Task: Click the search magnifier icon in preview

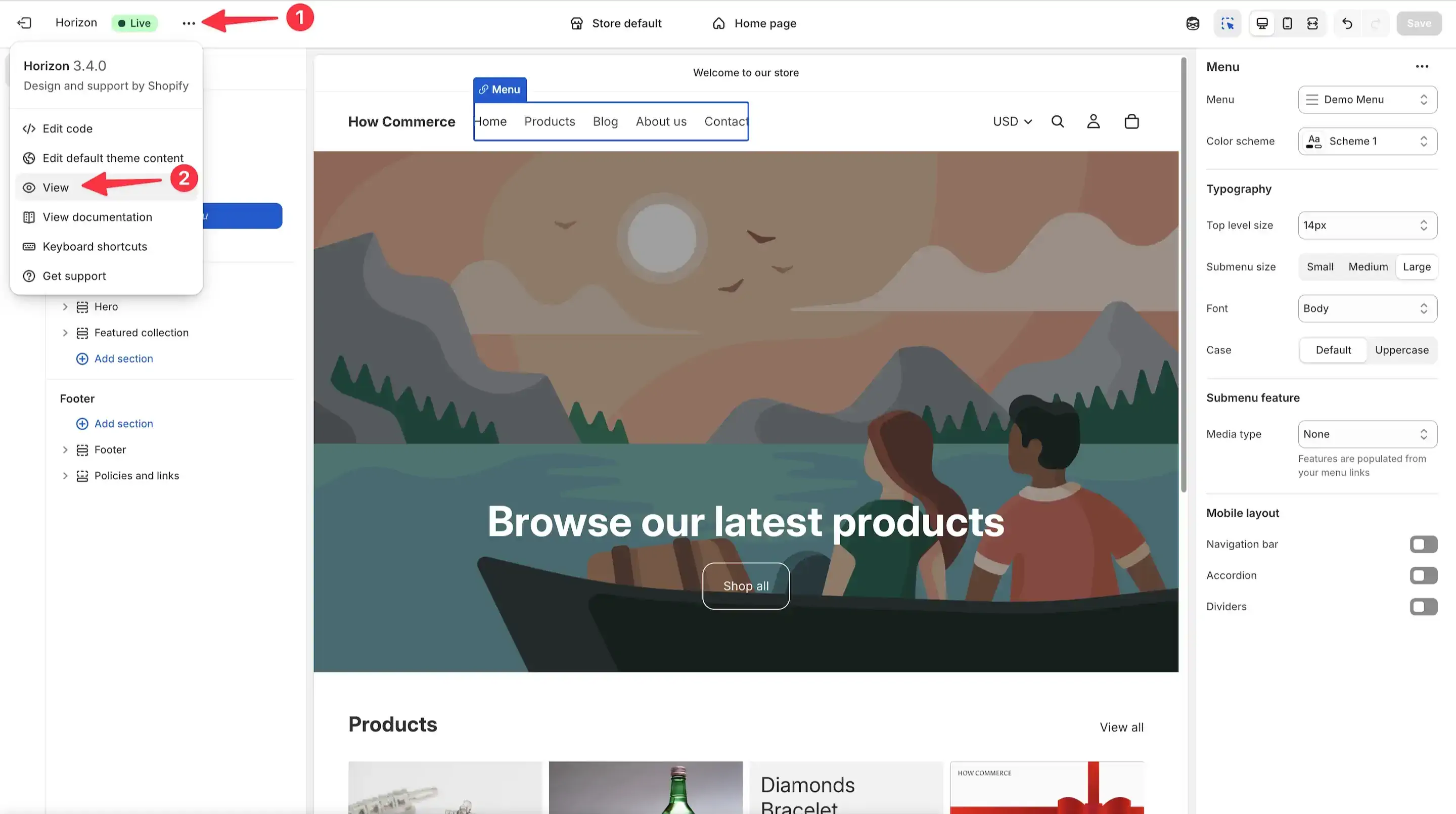Action: coord(1058,121)
